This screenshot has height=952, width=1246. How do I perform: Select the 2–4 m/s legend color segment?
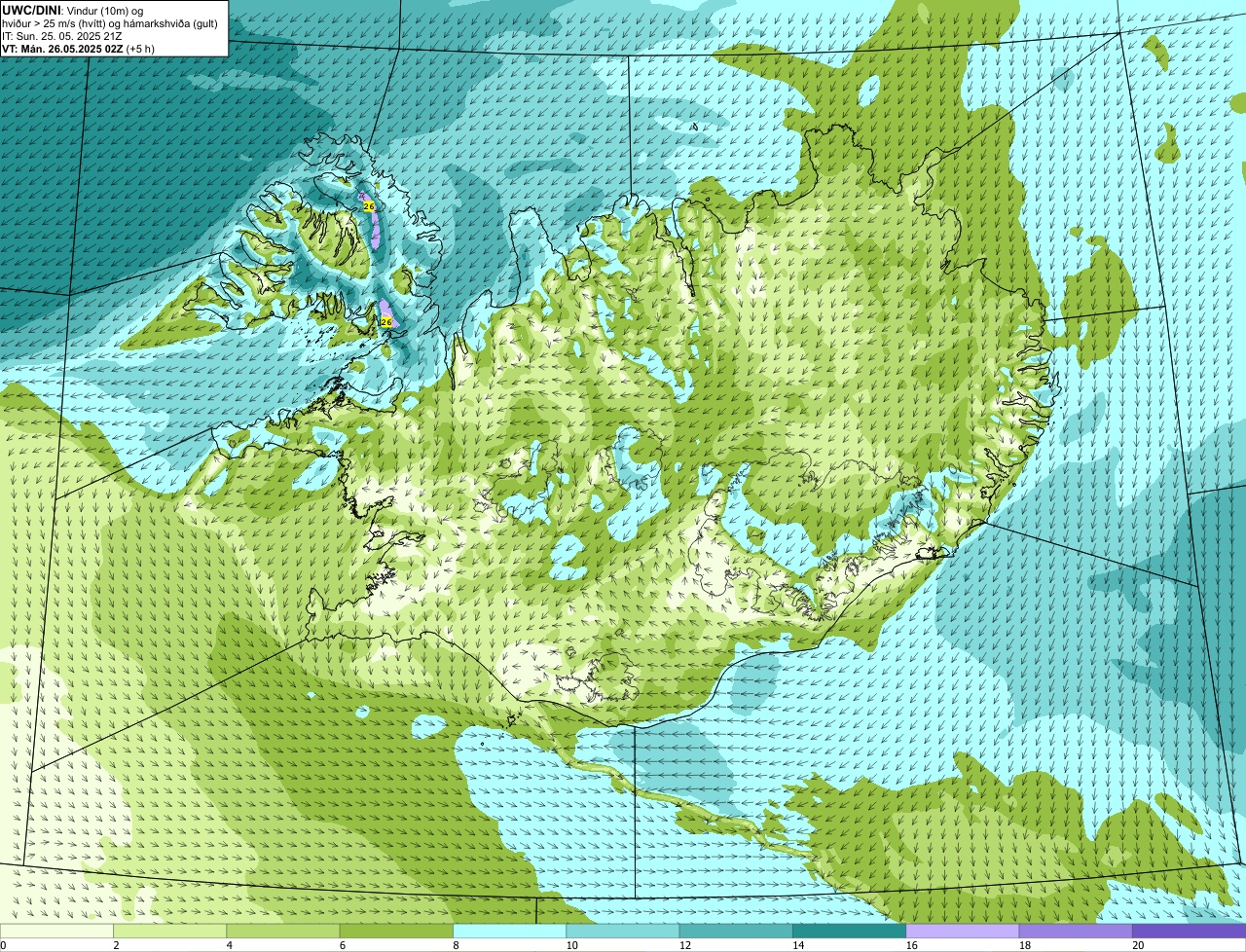(171, 931)
